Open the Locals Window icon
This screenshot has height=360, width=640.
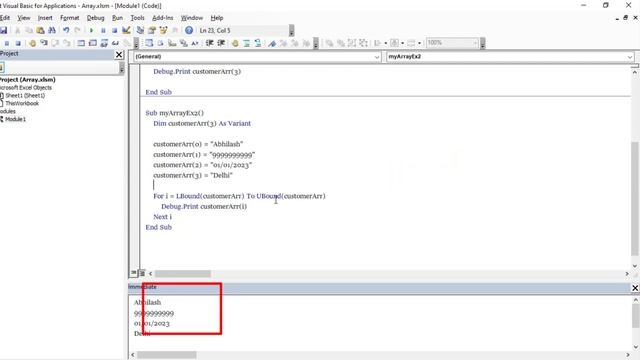81,43
